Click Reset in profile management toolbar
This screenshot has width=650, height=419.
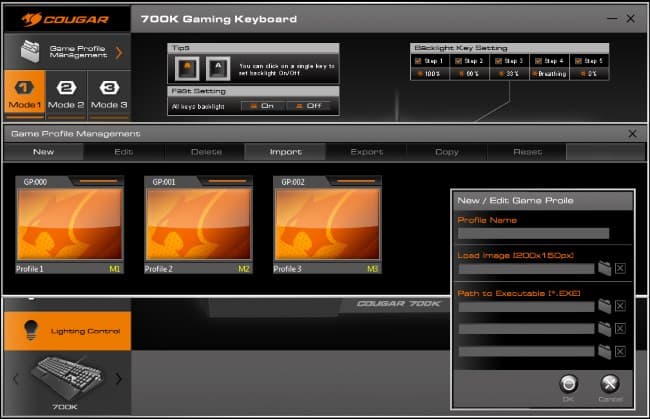527,152
